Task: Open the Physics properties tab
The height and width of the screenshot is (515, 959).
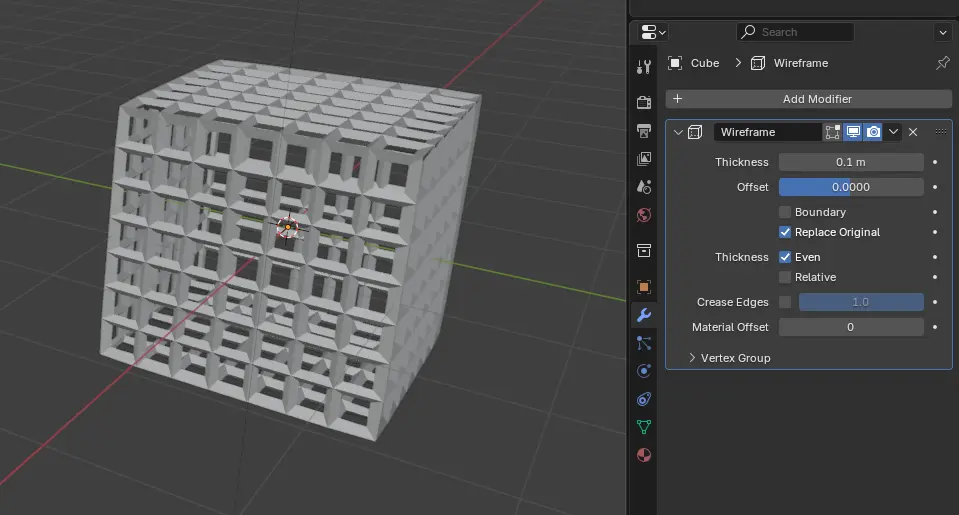Action: (x=643, y=371)
